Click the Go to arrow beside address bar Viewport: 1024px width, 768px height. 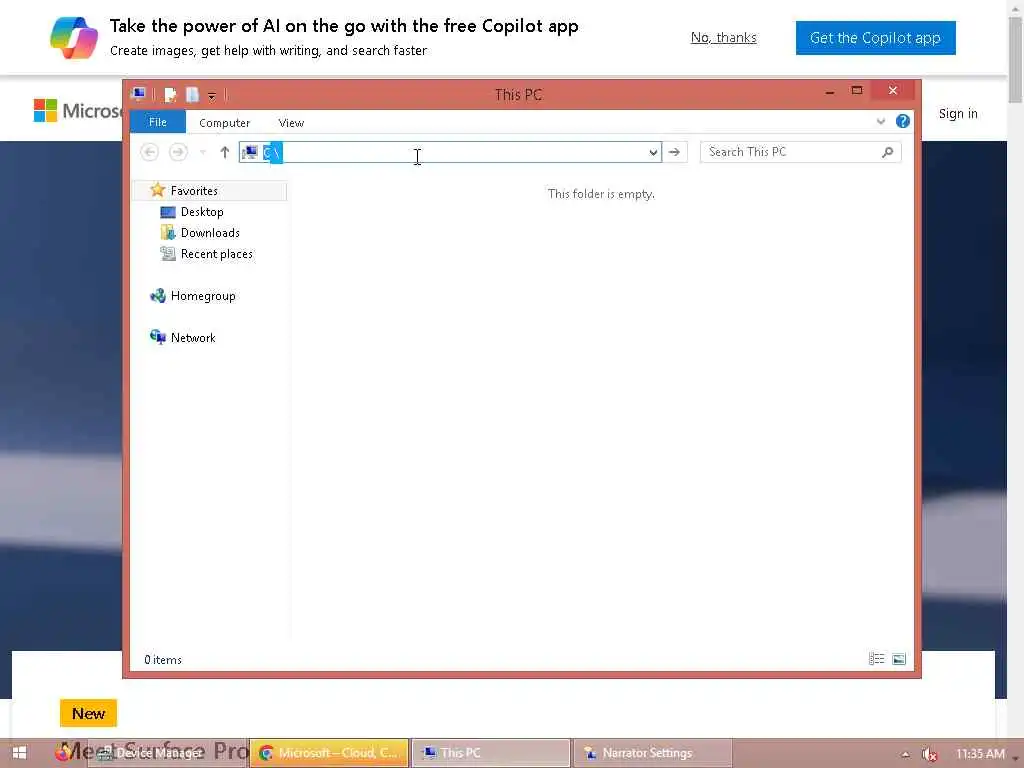(675, 152)
